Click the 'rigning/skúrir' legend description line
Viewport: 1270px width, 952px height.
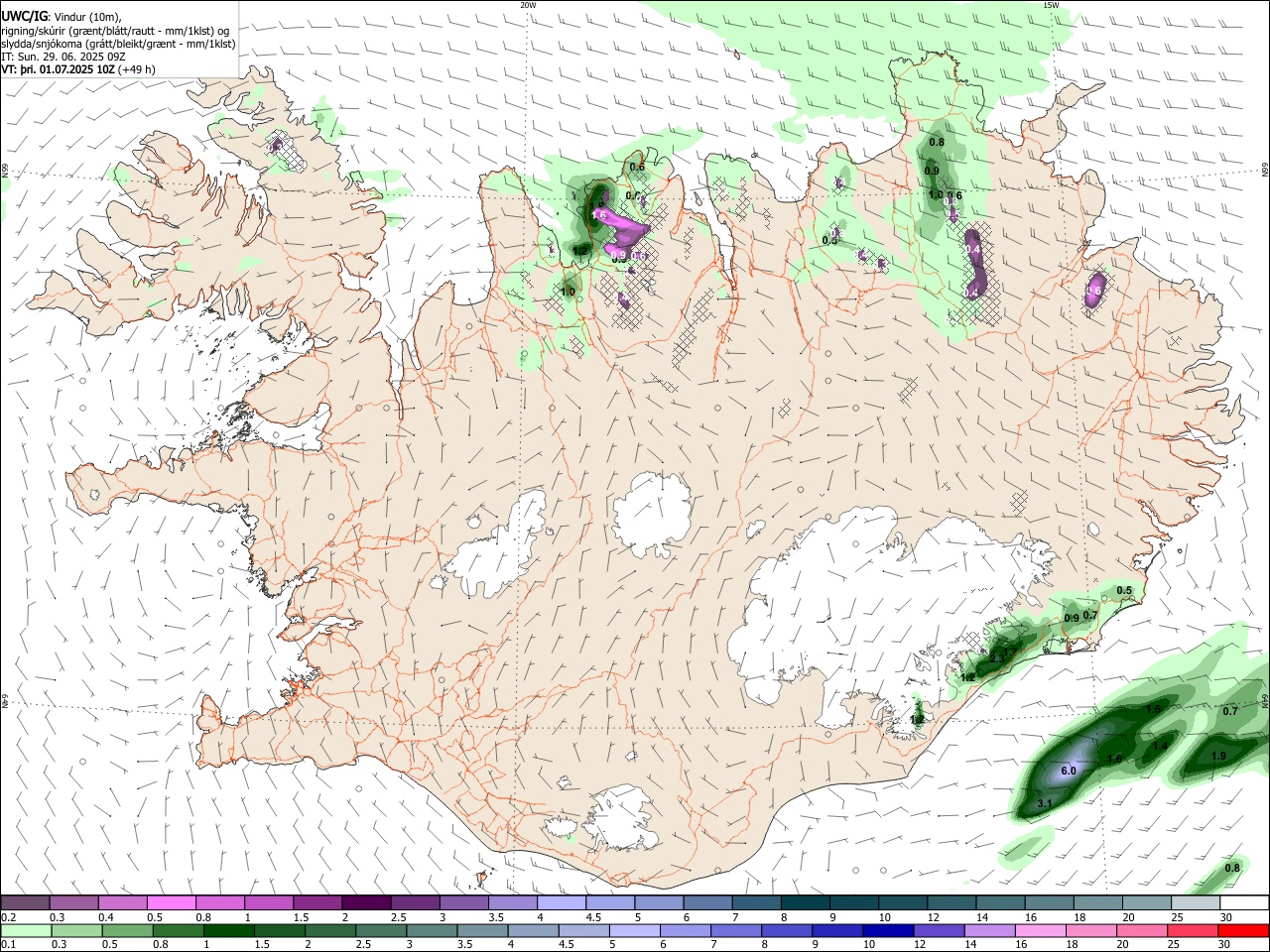(x=115, y=31)
